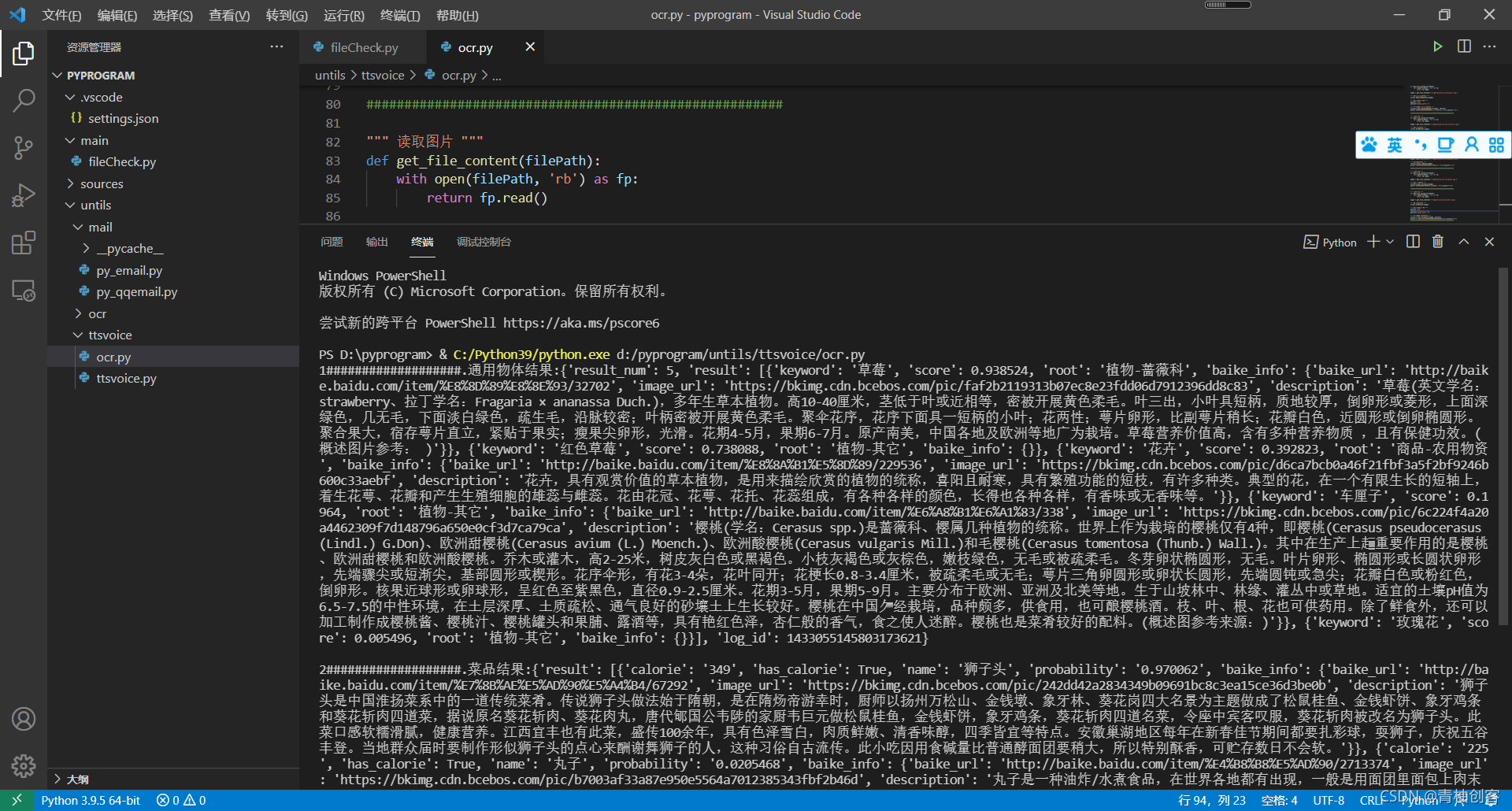Open settings.json in the explorer
The height and width of the screenshot is (811, 1512).
[x=123, y=118]
